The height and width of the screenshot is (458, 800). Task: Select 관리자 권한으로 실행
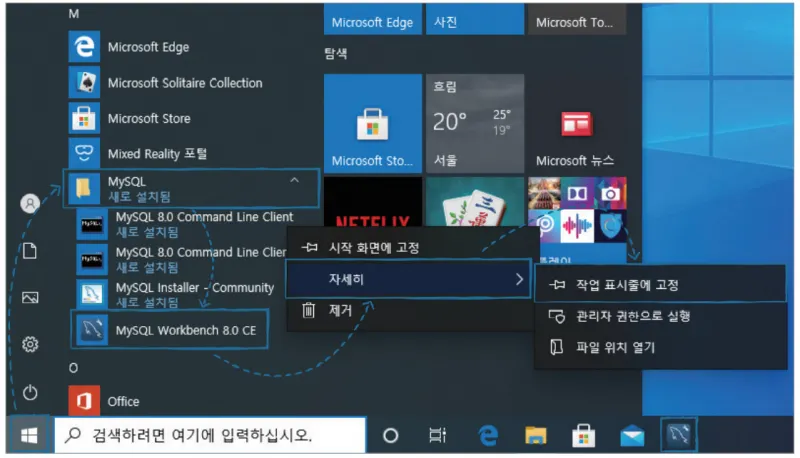pyautogui.click(x=660, y=316)
